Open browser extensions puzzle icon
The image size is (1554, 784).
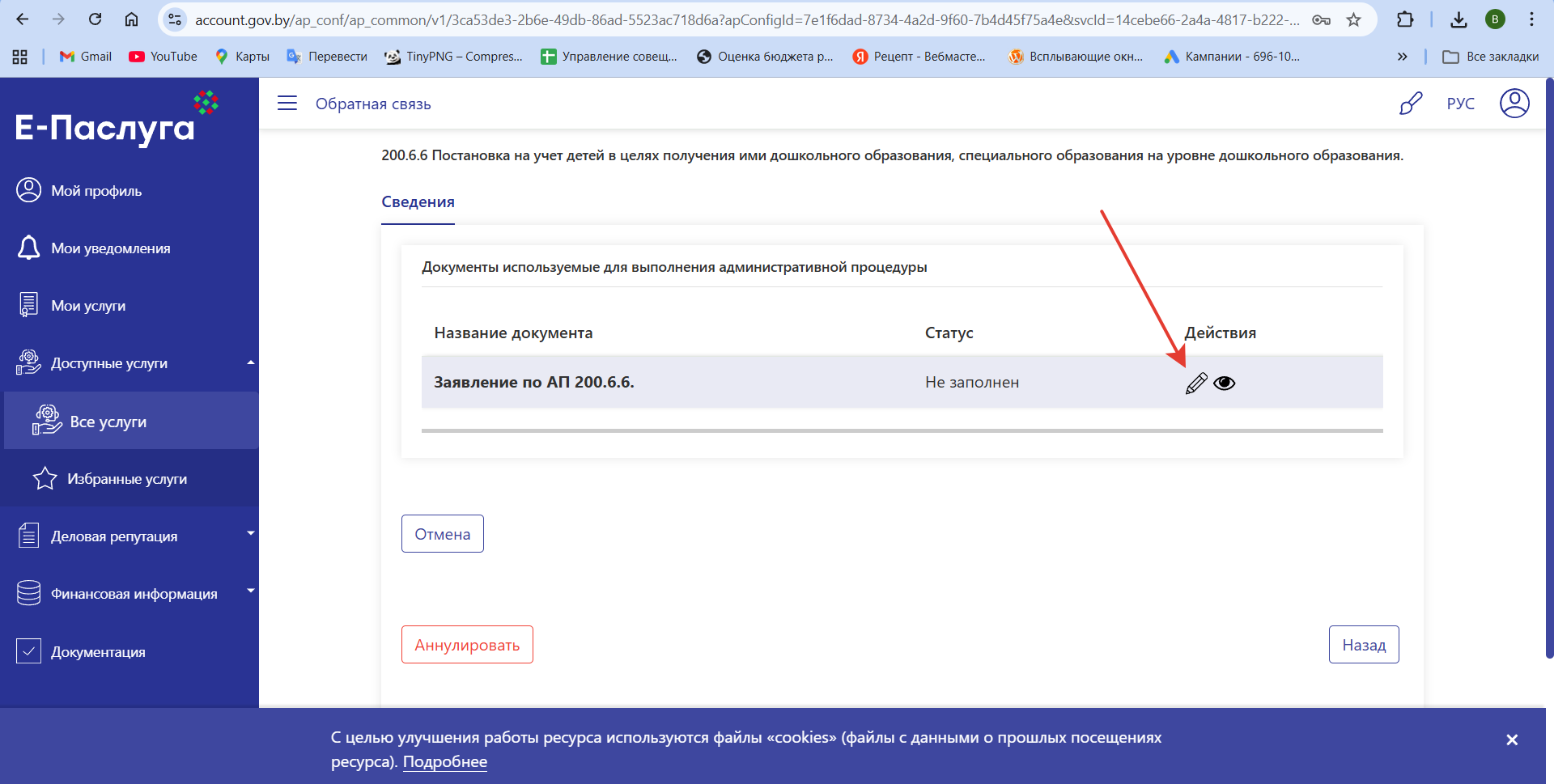1405,19
